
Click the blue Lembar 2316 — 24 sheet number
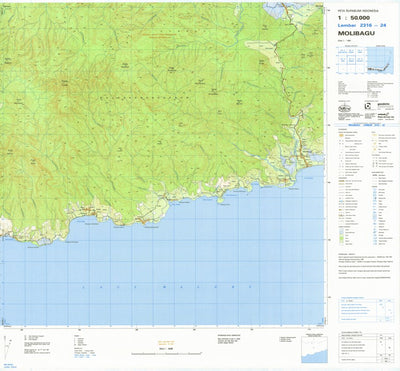coord(362,25)
